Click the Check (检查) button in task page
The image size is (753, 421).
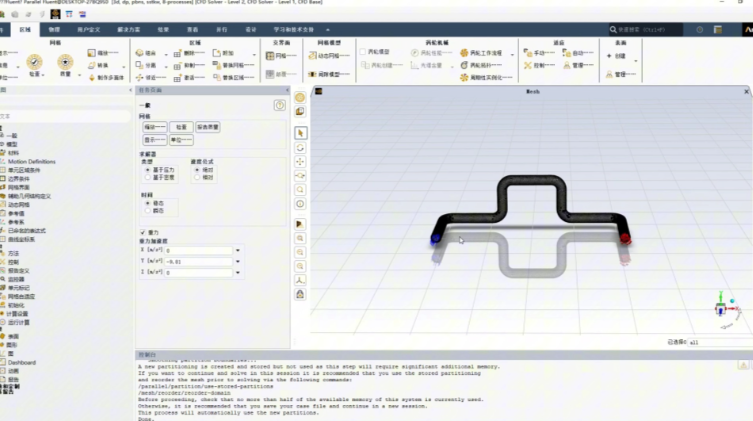tap(180, 127)
